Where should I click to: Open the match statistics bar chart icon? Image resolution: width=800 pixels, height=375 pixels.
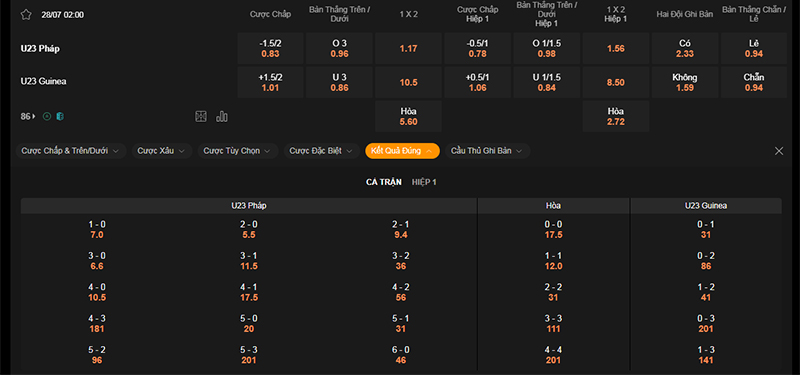[x=222, y=116]
